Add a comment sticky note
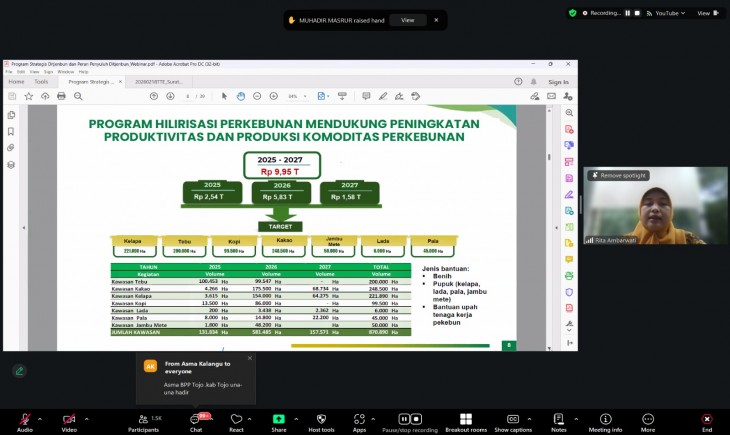 [x=366, y=96]
